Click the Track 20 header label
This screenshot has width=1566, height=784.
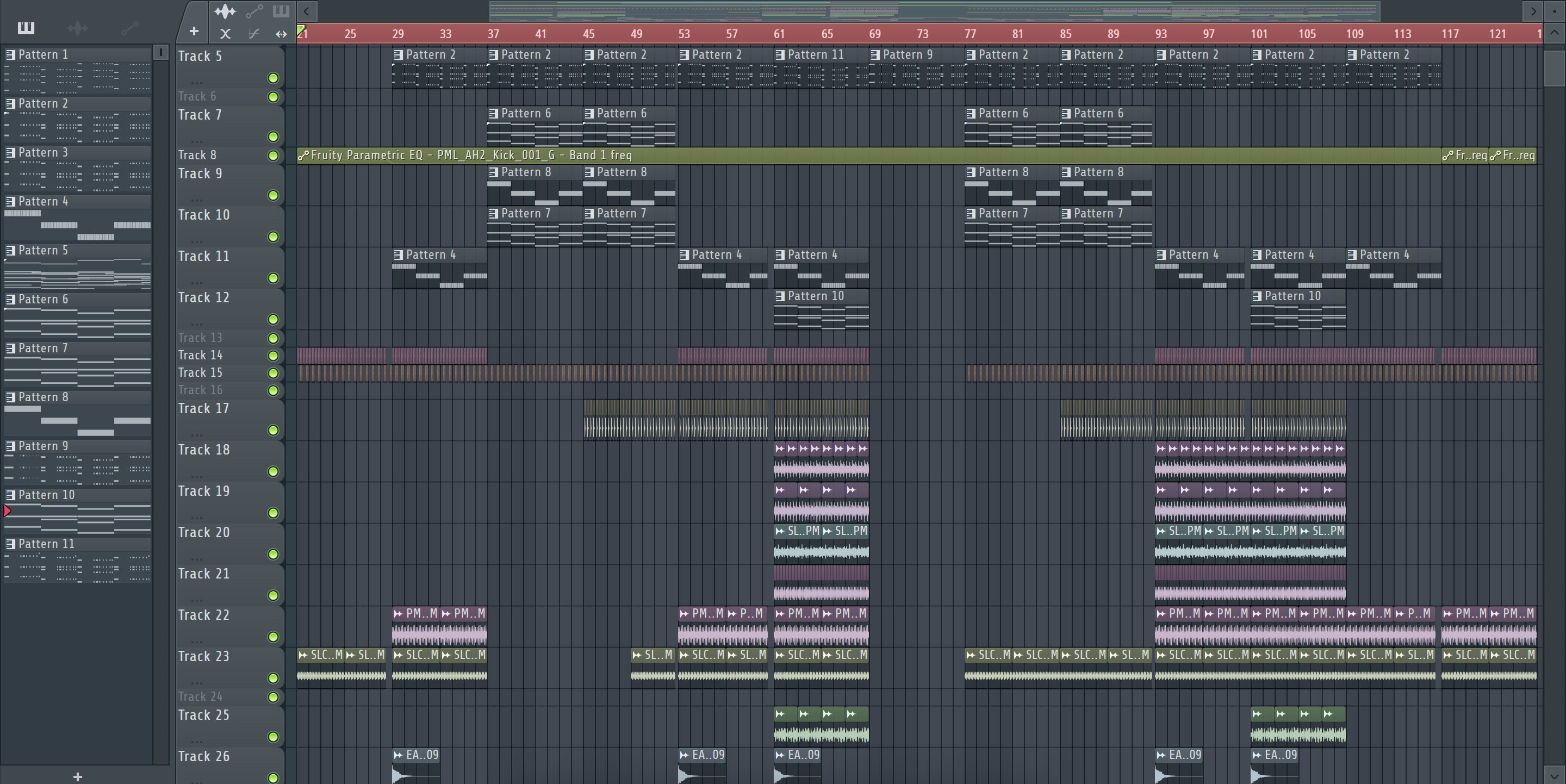click(204, 533)
